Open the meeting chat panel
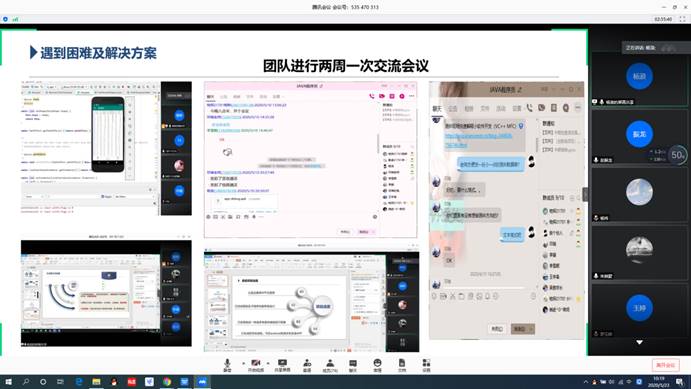This screenshot has width=691, height=389. tap(353, 365)
